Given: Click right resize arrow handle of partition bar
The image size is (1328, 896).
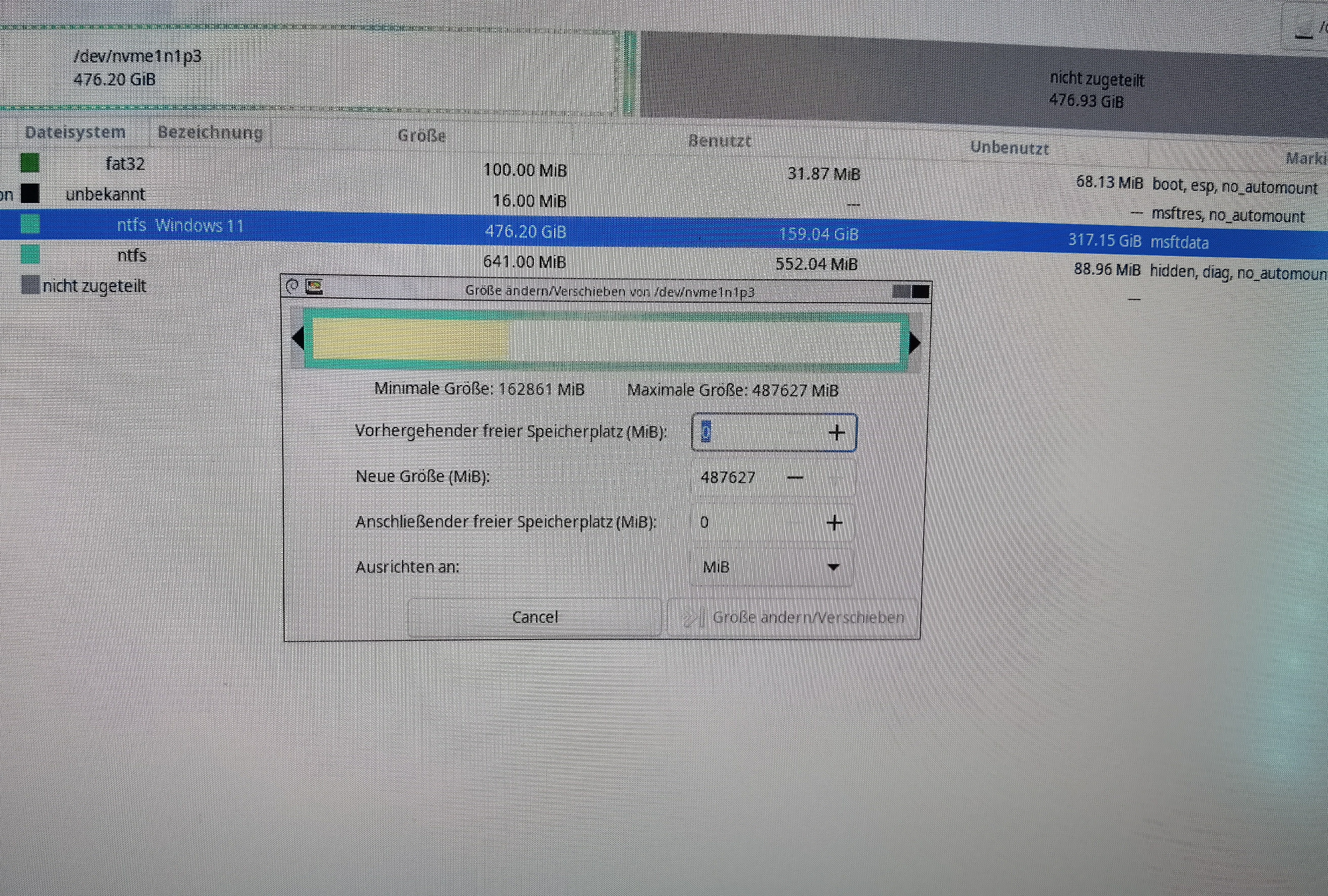Looking at the screenshot, I should [914, 343].
